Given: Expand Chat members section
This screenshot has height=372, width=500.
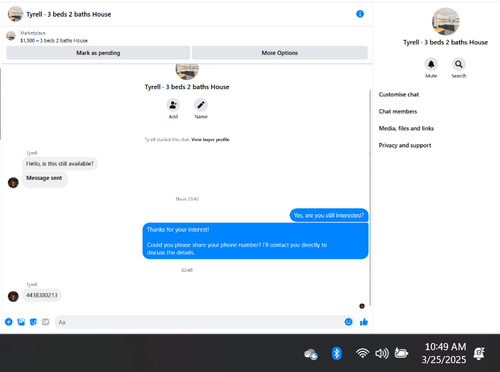Looking at the screenshot, I should pyautogui.click(x=398, y=111).
